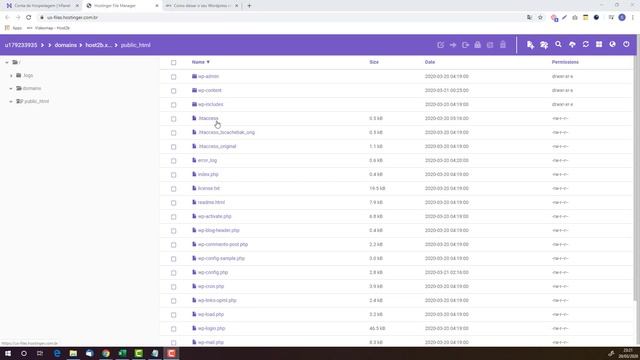Refresh the file listing

[x=585, y=44]
